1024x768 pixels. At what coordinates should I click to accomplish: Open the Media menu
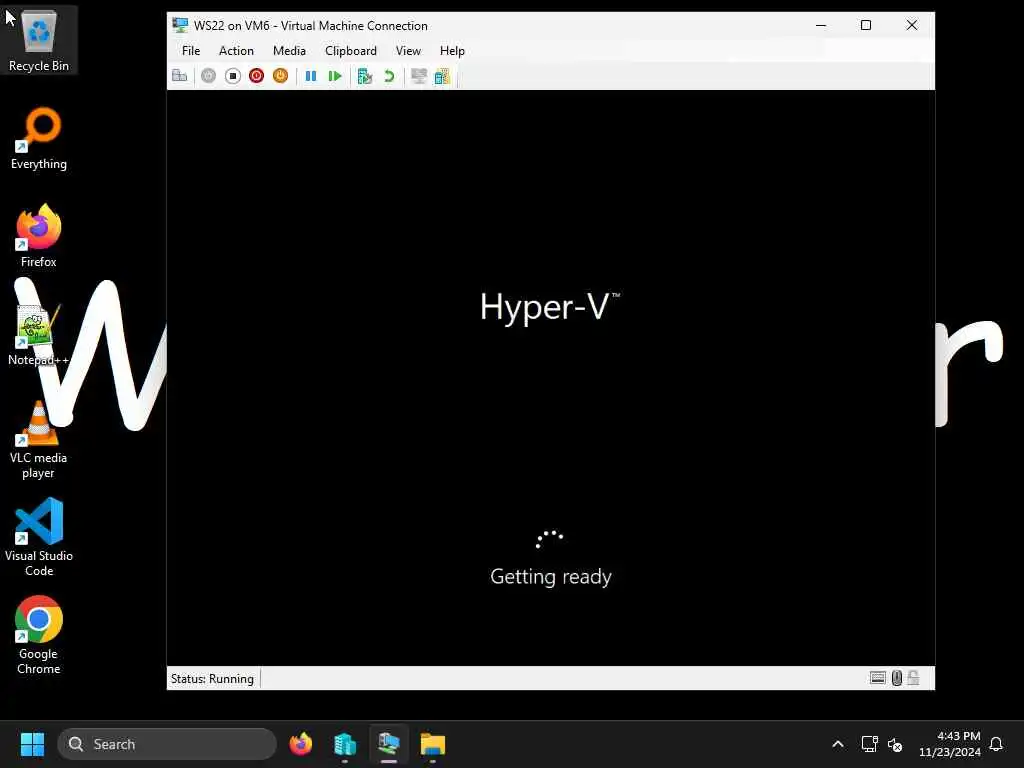coord(289,51)
